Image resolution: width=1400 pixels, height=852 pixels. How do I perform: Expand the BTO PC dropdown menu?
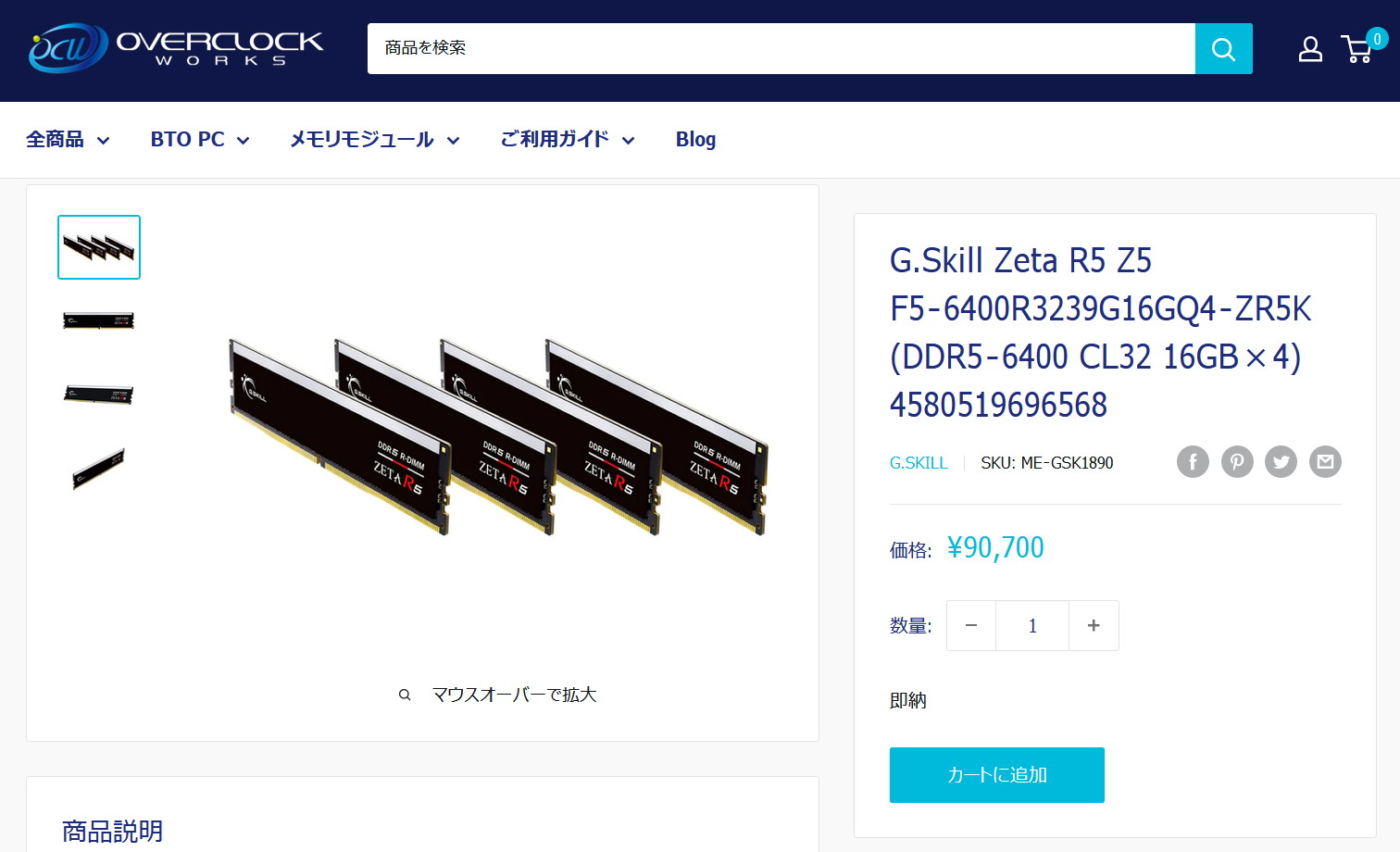[200, 140]
